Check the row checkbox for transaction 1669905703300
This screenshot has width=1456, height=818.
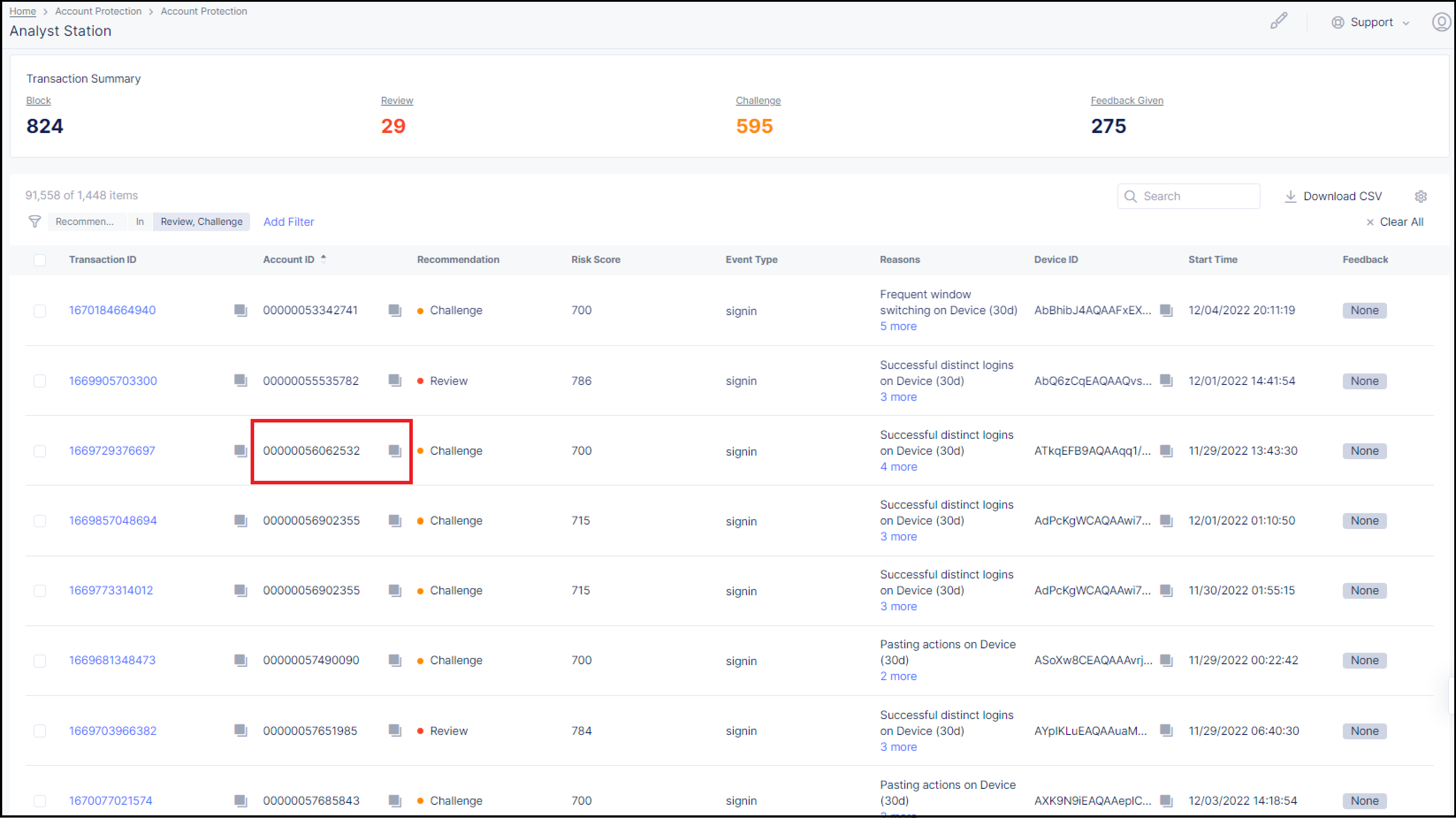pos(40,381)
